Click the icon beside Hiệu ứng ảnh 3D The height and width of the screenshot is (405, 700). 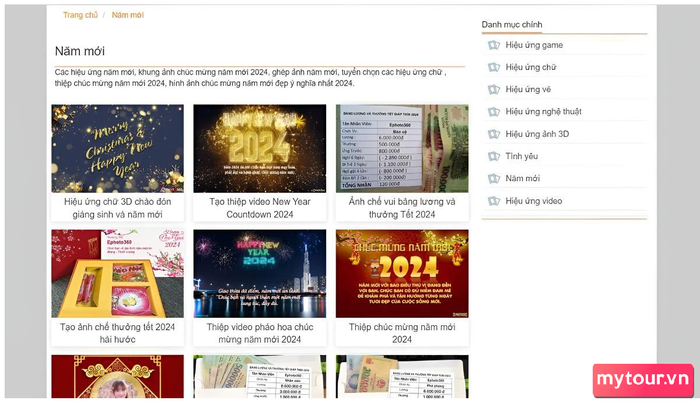(x=494, y=134)
